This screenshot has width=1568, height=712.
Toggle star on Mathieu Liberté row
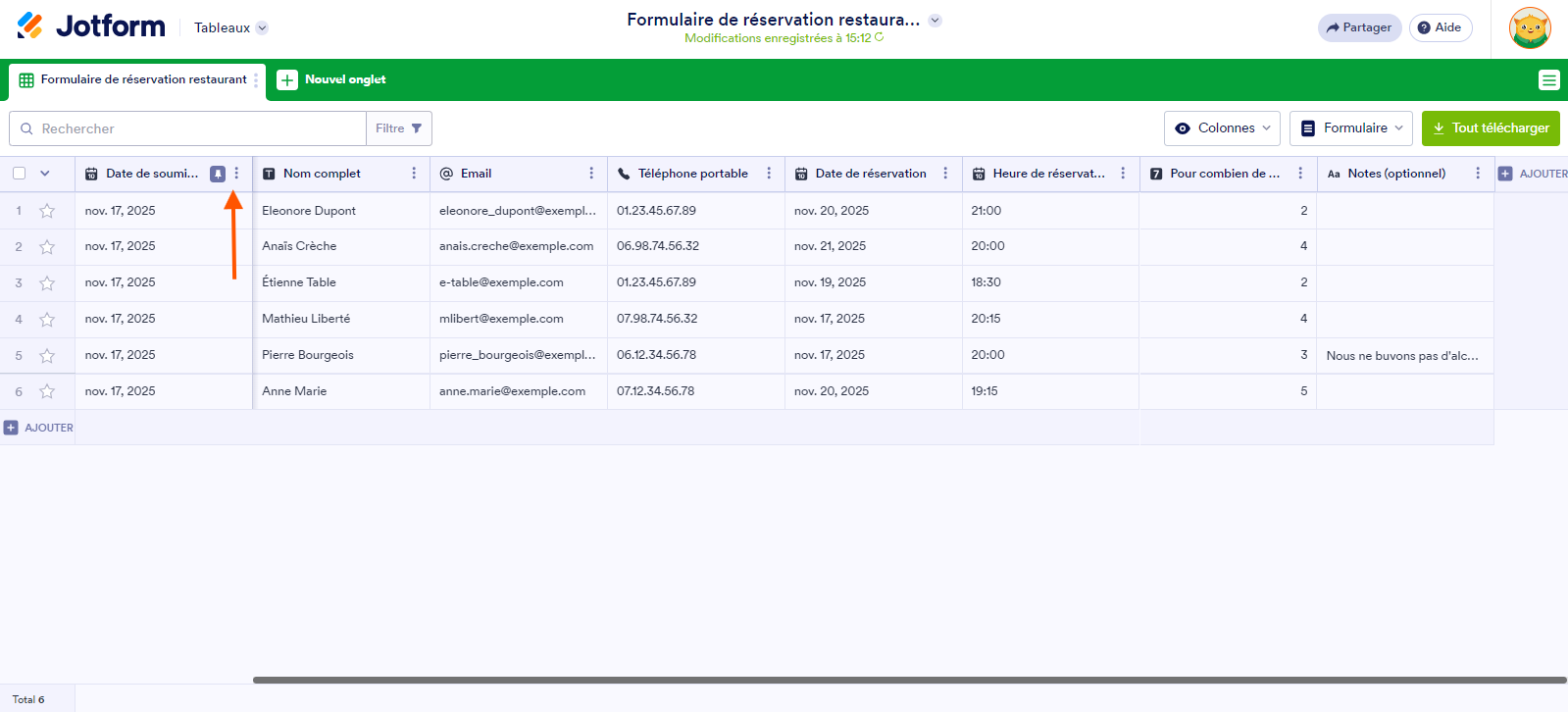pos(47,320)
